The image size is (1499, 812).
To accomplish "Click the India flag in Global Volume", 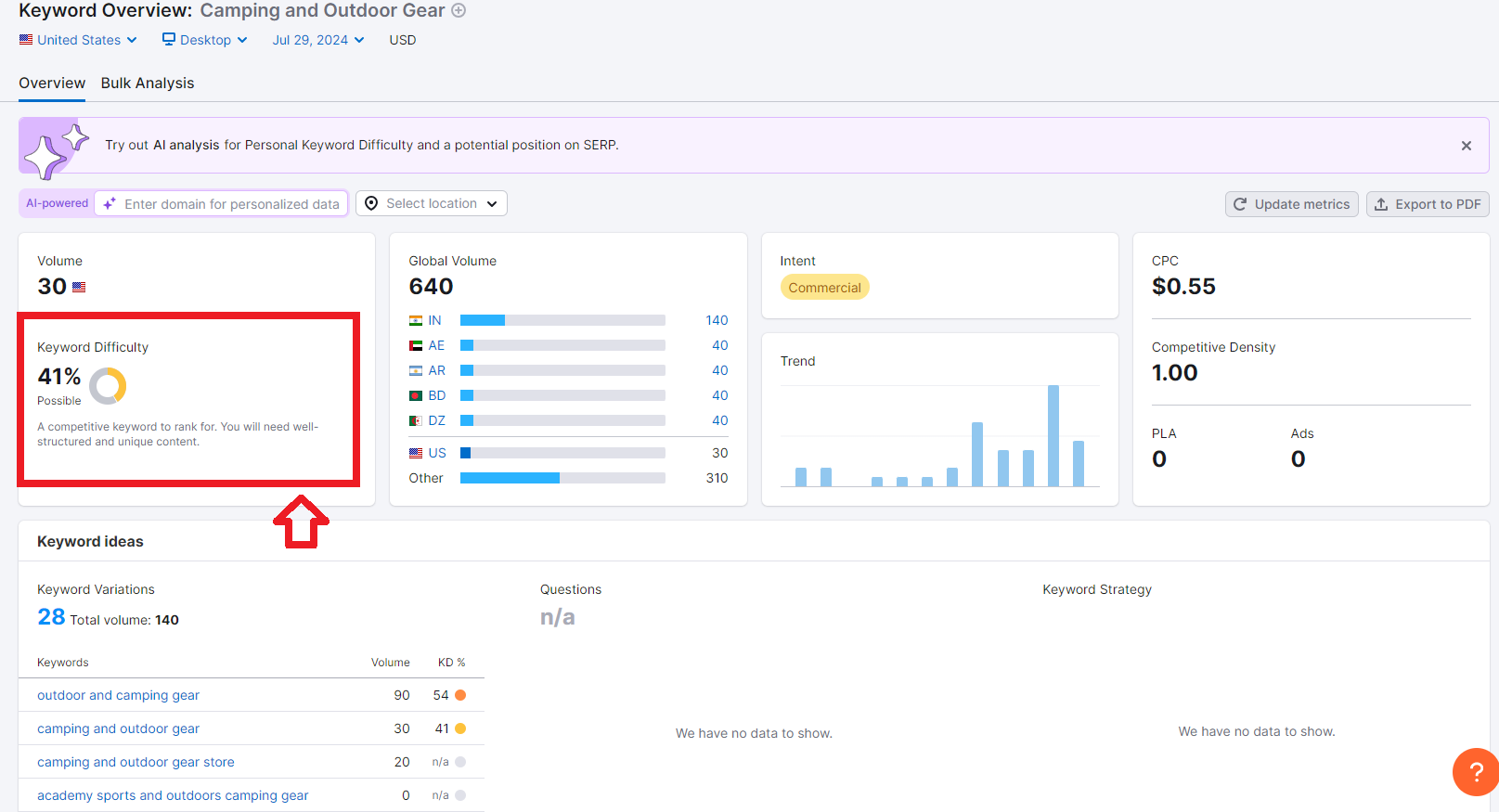I will 416,320.
